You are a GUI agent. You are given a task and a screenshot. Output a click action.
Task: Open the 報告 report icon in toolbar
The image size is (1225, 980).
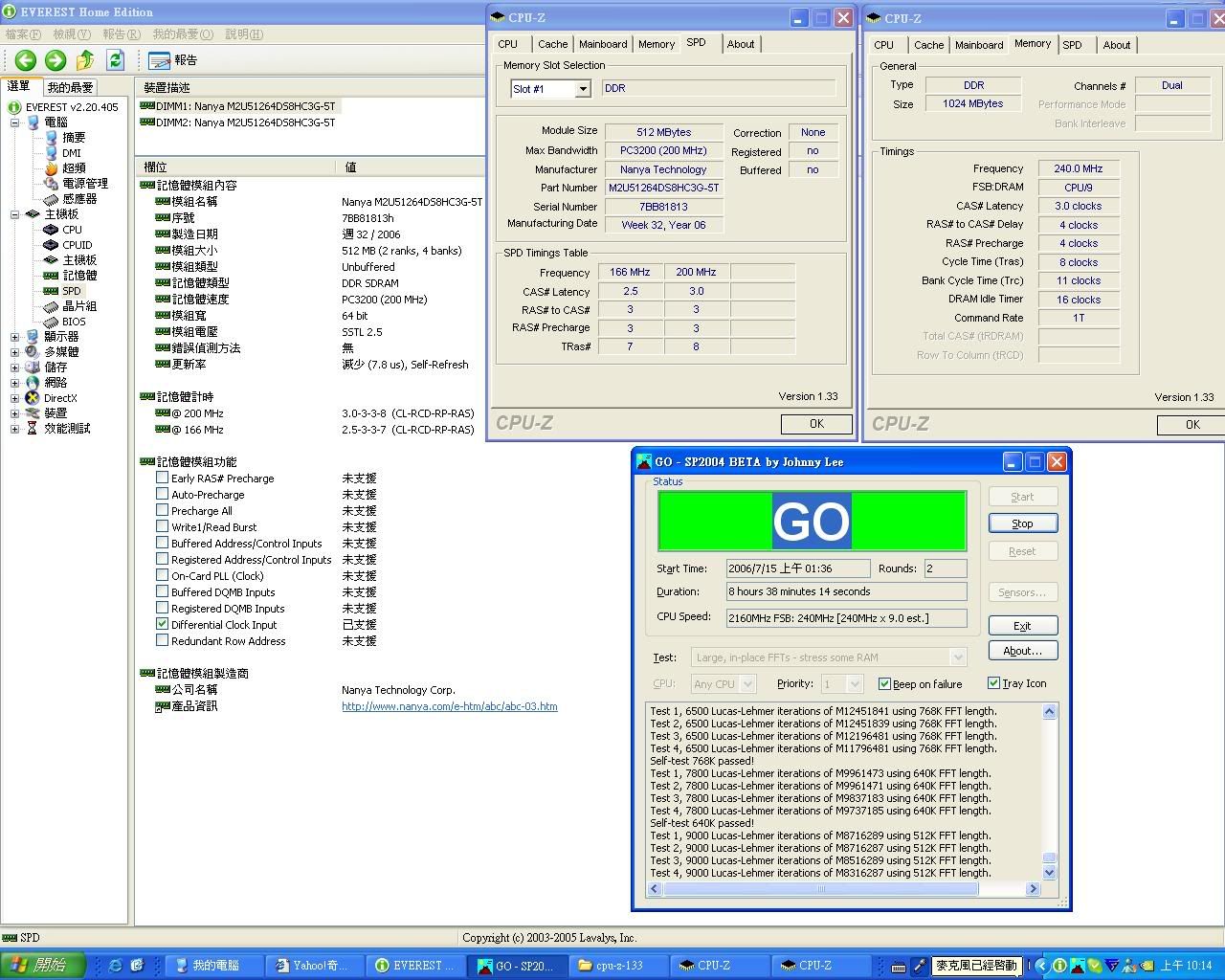(x=173, y=60)
